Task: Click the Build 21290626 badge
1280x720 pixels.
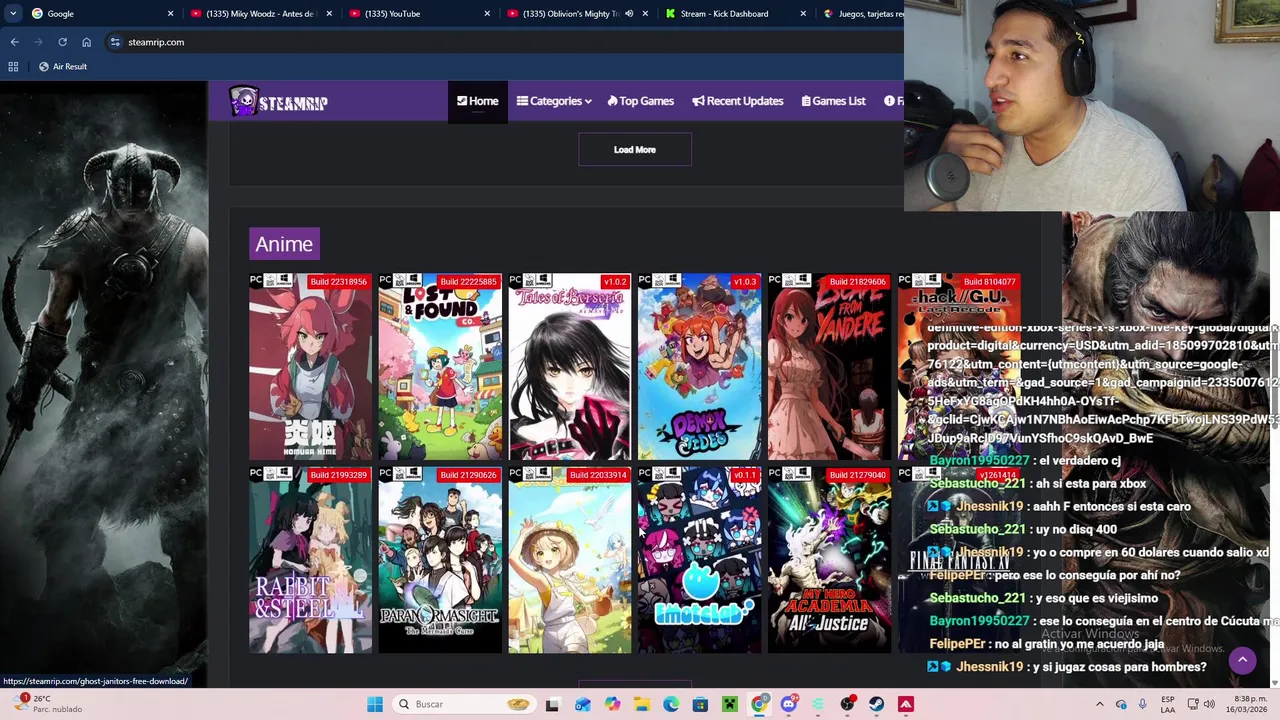Action: click(468, 475)
